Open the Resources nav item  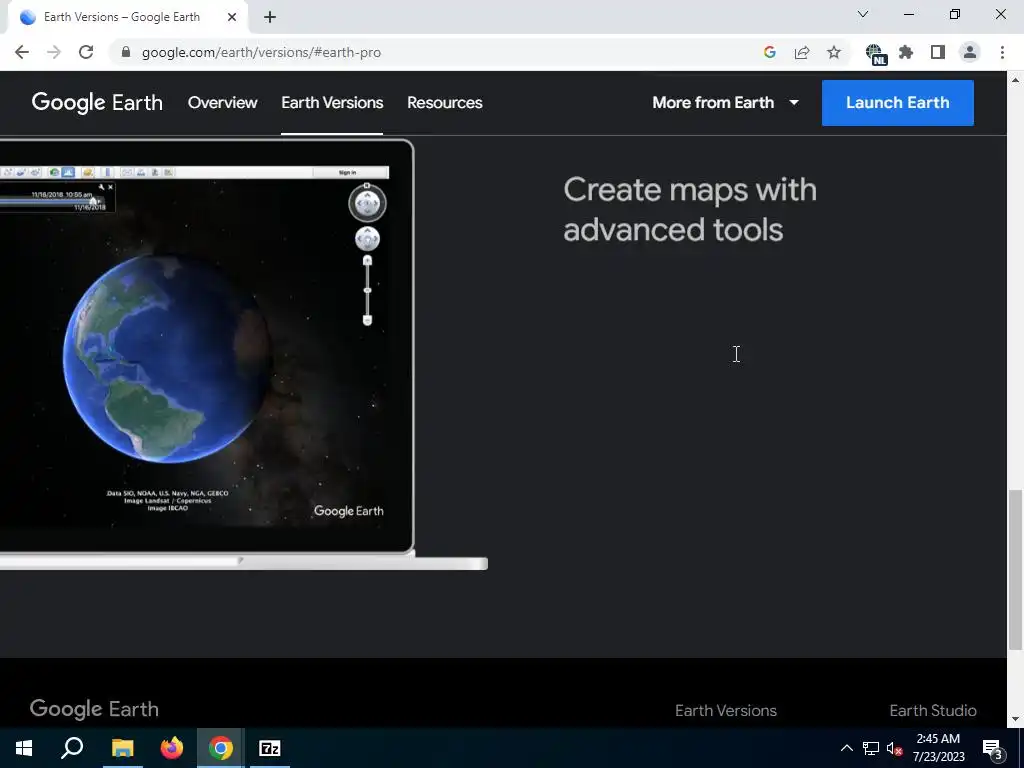coord(445,103)
